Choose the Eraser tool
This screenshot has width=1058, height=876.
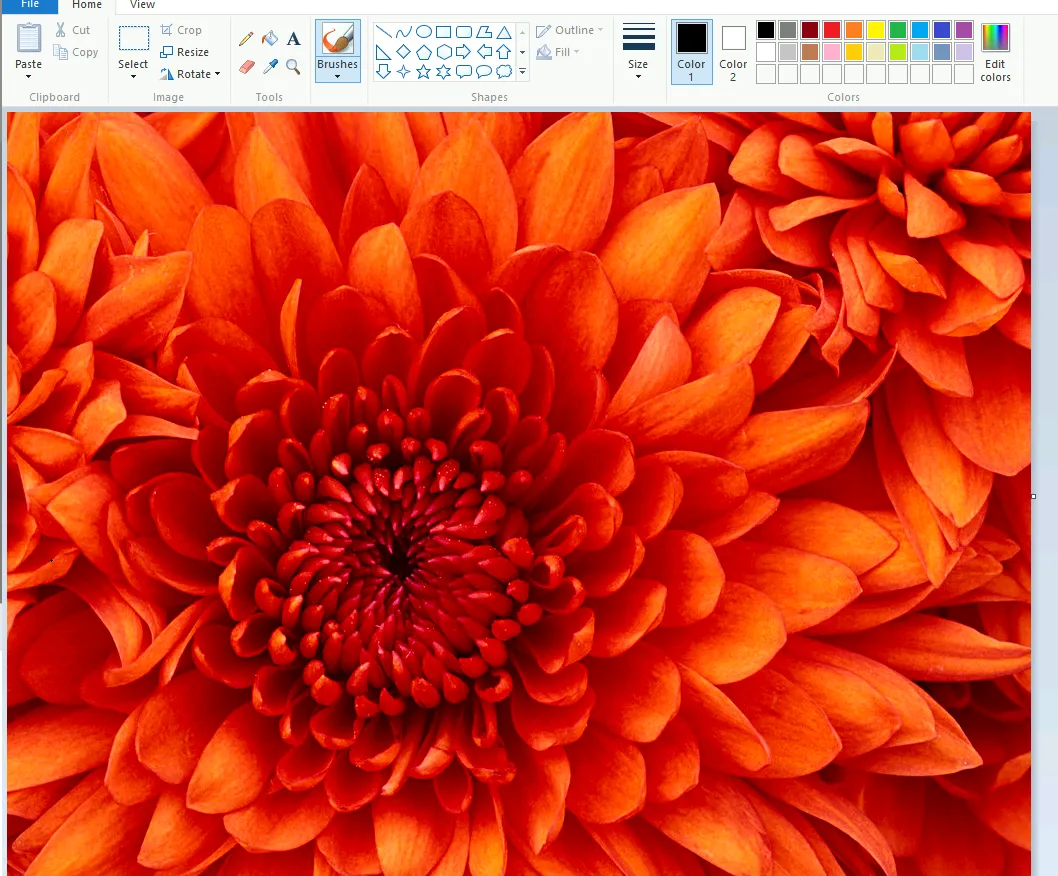click(x=247, y=67)
